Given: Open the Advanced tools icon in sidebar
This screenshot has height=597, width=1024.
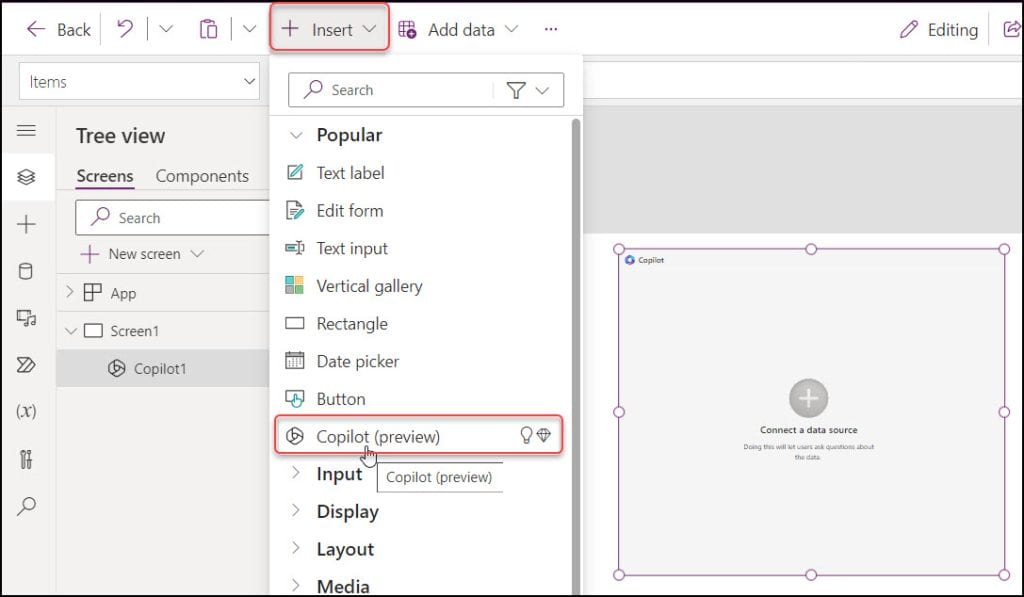Looking at the screenshot, I should (x=26, y=459).
